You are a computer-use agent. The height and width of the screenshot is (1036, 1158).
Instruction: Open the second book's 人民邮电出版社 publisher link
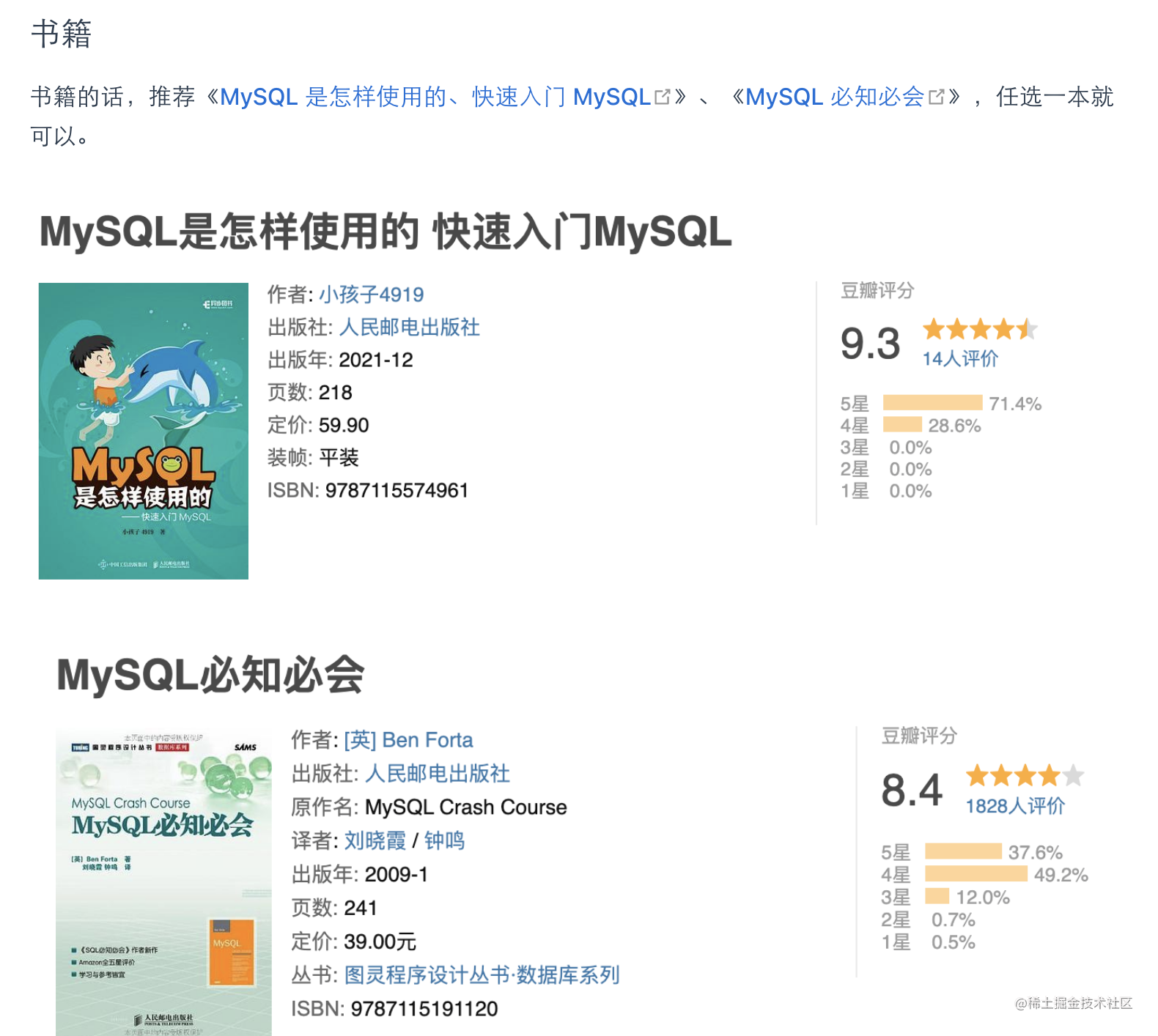(x=437, y=774)
